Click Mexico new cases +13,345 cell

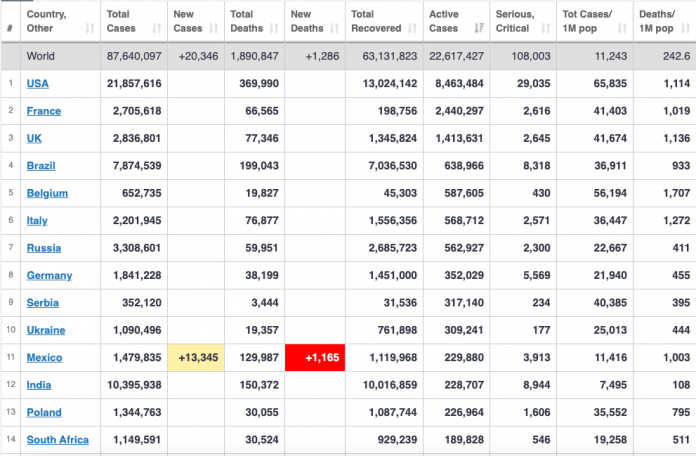point(196,357)
